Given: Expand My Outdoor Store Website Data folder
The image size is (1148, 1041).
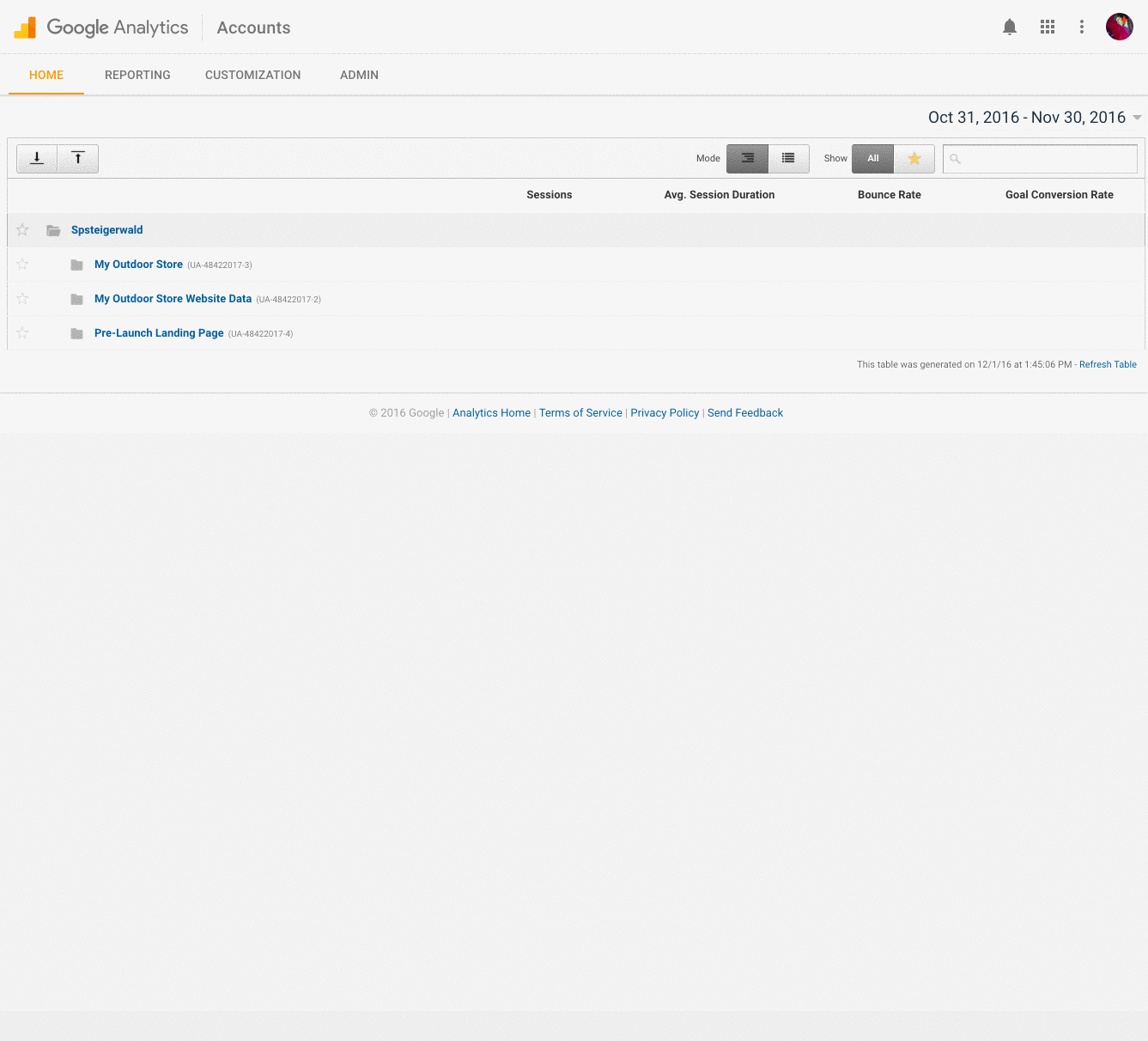Looking at the screenshot, I should tap(76, 299).
